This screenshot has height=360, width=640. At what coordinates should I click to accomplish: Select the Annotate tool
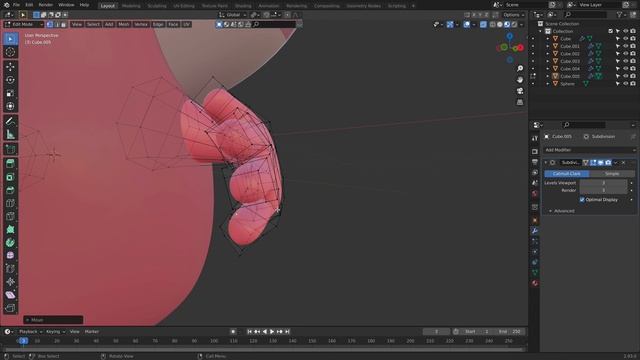click(x=10, y=121)
